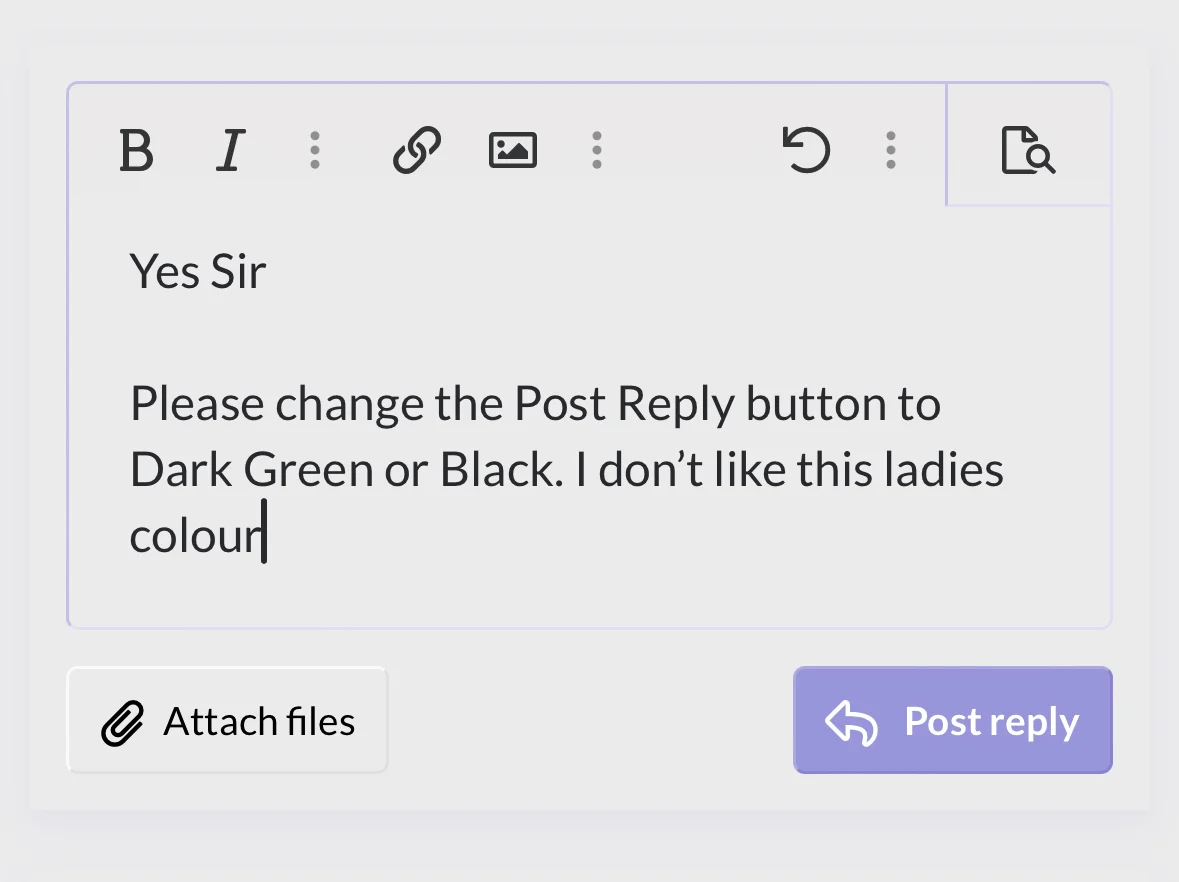Screen dimensions: 1179x882
Task: Toggle bold formatting with the B icon
Action: point(136,150)
